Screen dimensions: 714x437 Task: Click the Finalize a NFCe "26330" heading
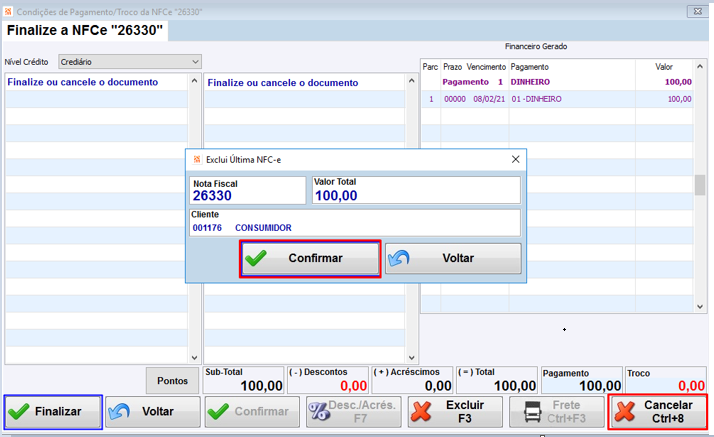85,30
